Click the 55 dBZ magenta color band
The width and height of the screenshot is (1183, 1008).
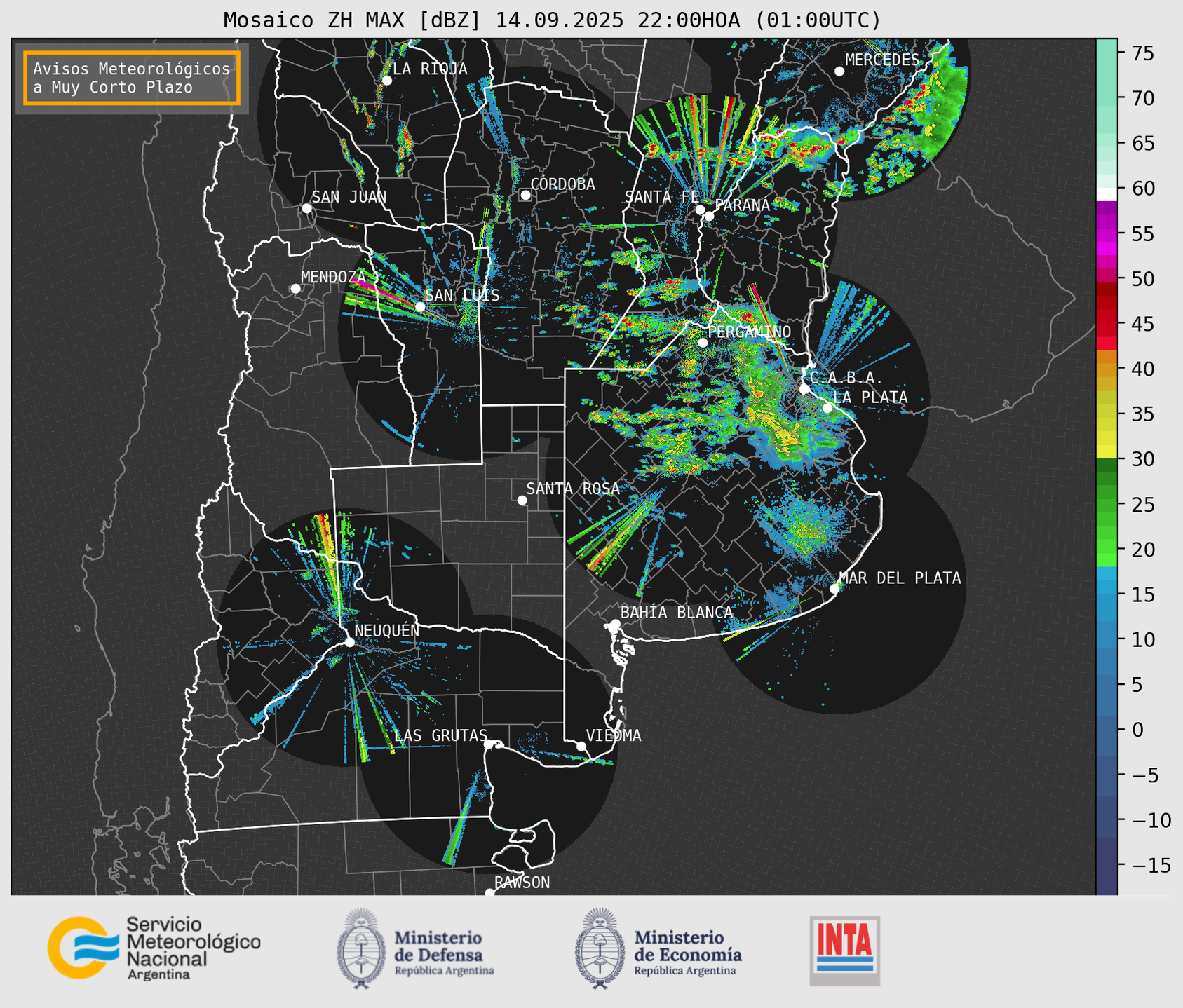(x=1107, y=234)
